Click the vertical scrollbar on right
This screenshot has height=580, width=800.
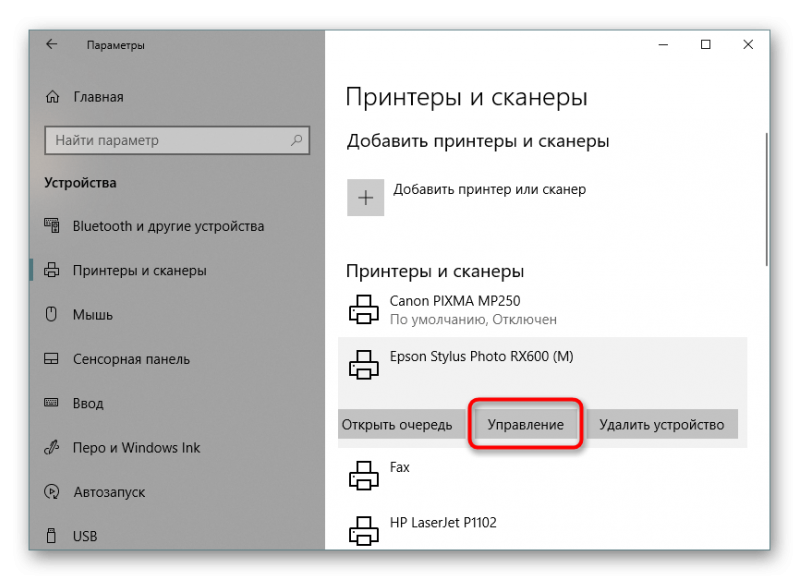coord(766,199)
